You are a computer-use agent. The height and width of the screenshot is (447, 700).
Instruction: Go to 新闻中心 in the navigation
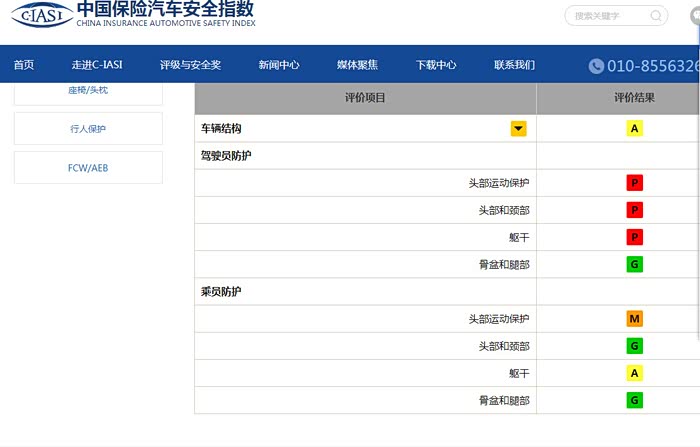tap(279, 65)
